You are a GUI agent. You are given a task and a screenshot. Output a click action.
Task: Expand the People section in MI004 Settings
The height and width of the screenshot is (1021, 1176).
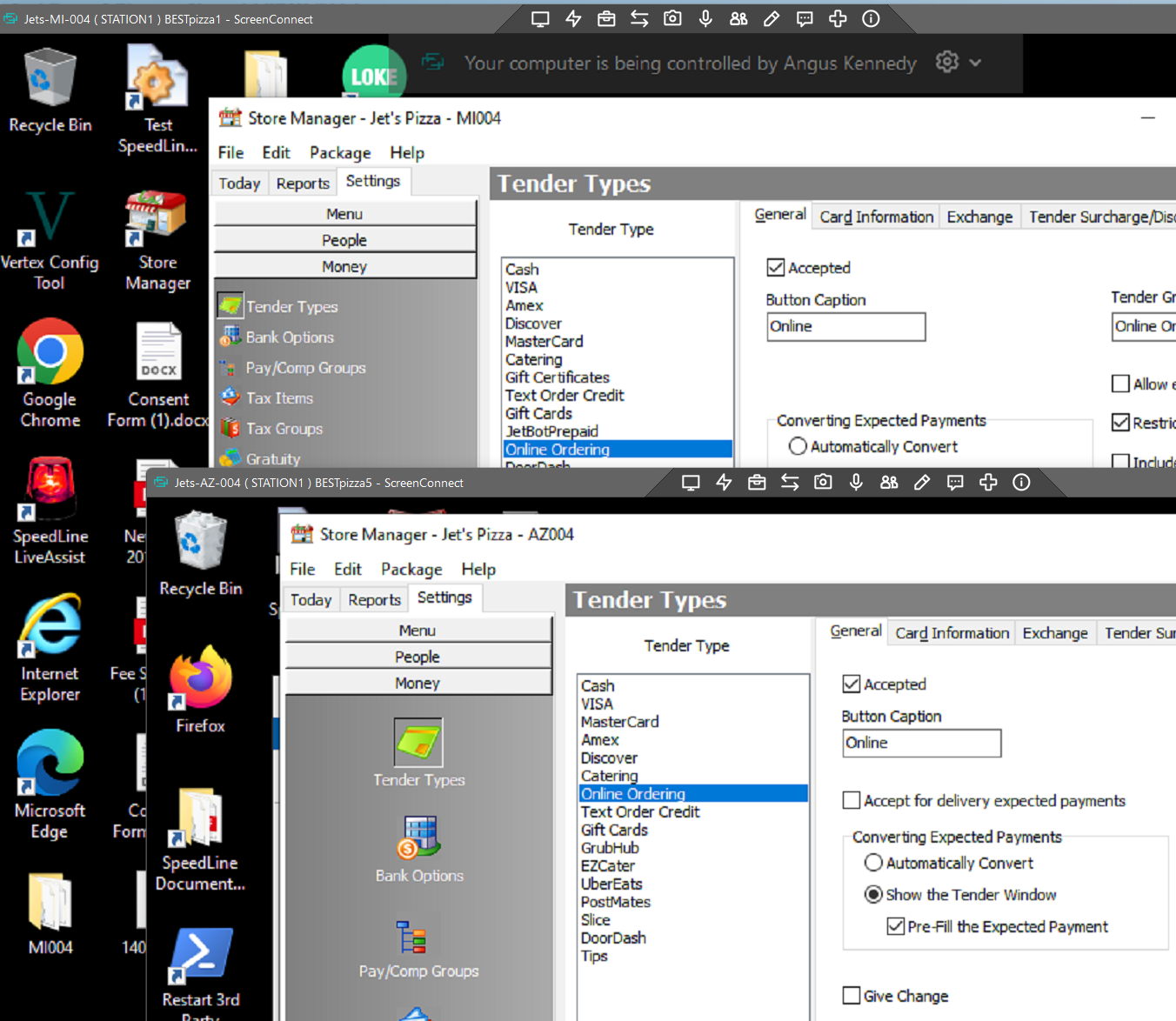344,240
